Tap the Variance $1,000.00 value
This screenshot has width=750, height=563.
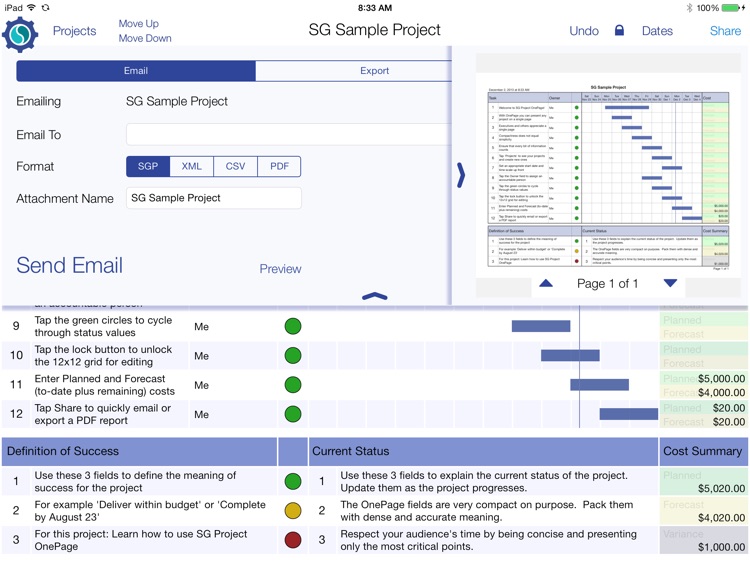[721, 547]
